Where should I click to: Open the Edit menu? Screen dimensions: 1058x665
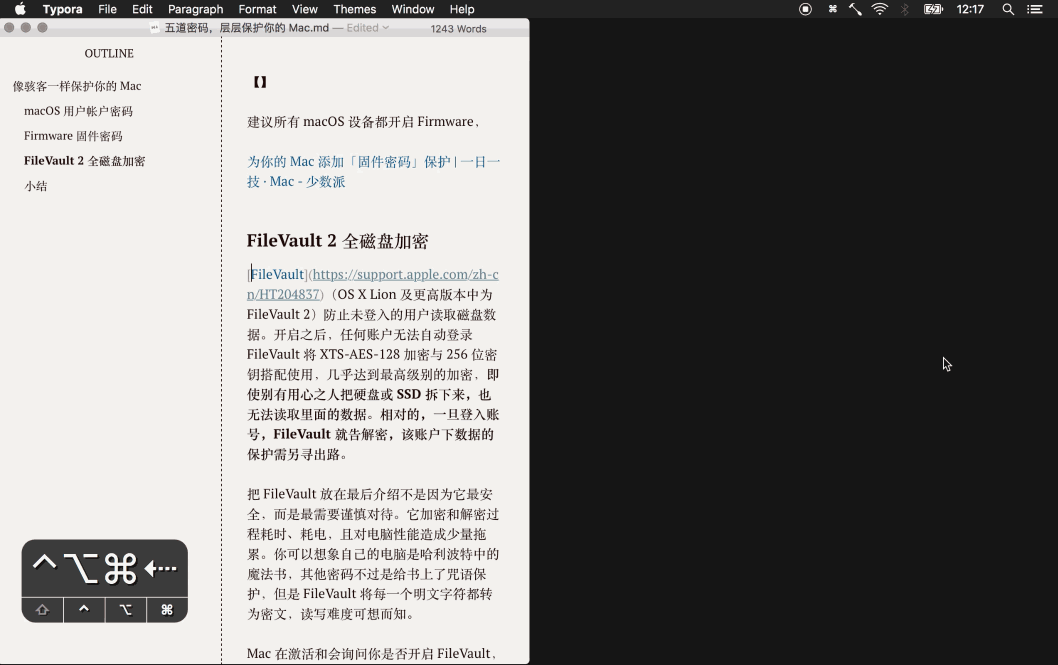pos(142,9)
